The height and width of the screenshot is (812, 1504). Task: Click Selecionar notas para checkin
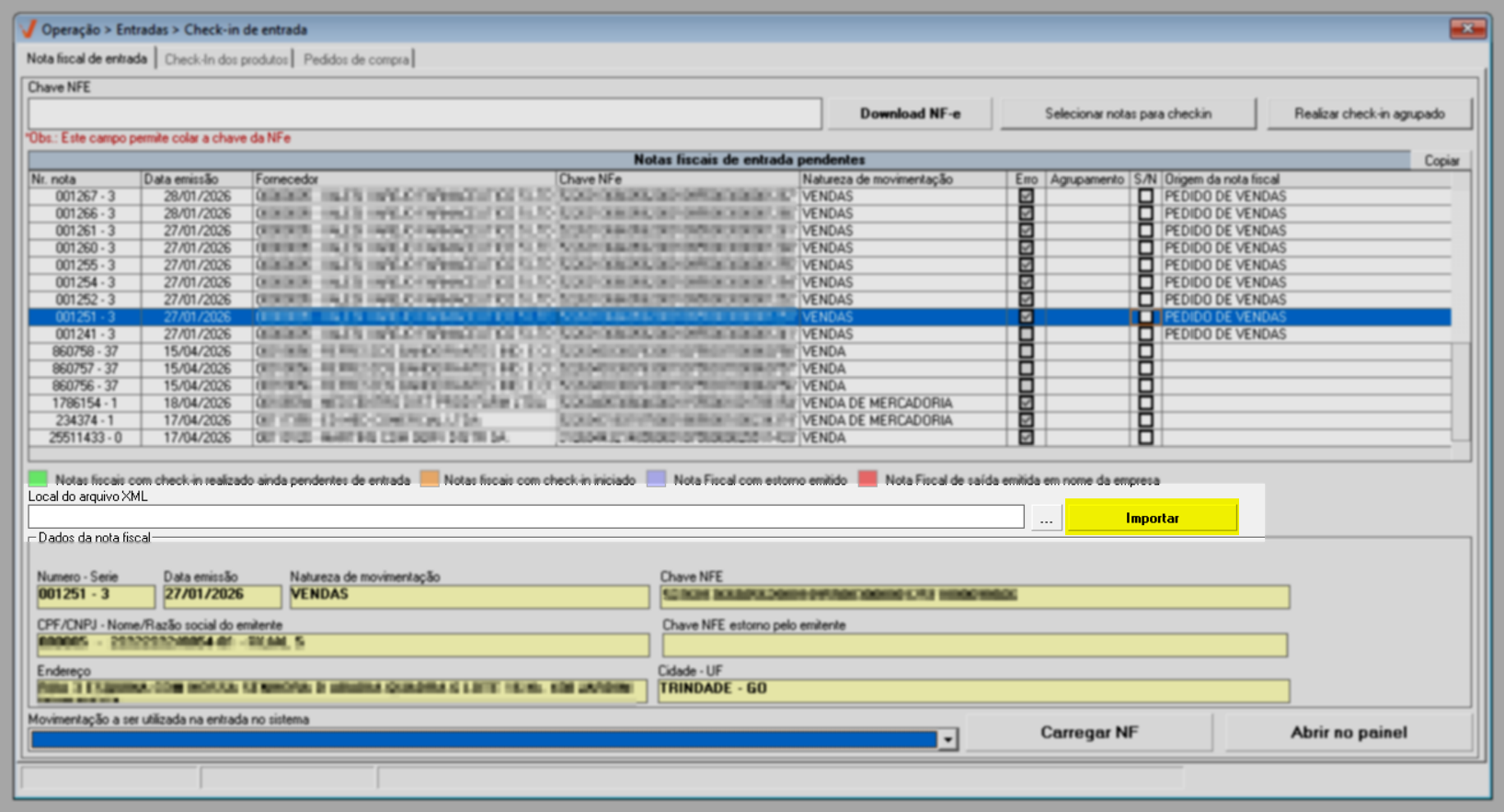1128,114
